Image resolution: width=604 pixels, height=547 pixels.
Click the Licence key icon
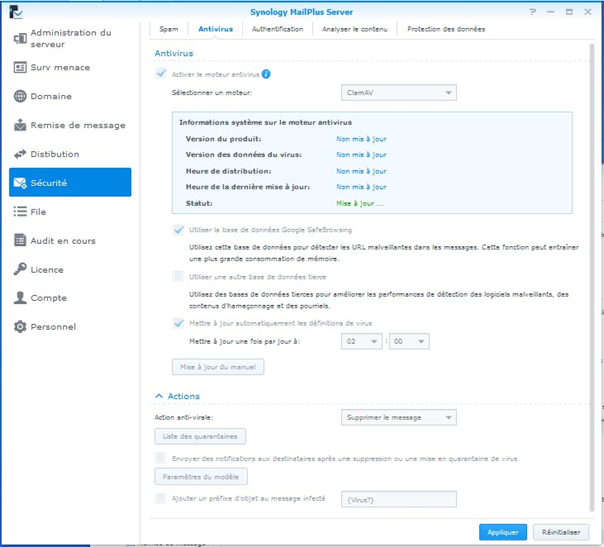click(x=20, y=270)
